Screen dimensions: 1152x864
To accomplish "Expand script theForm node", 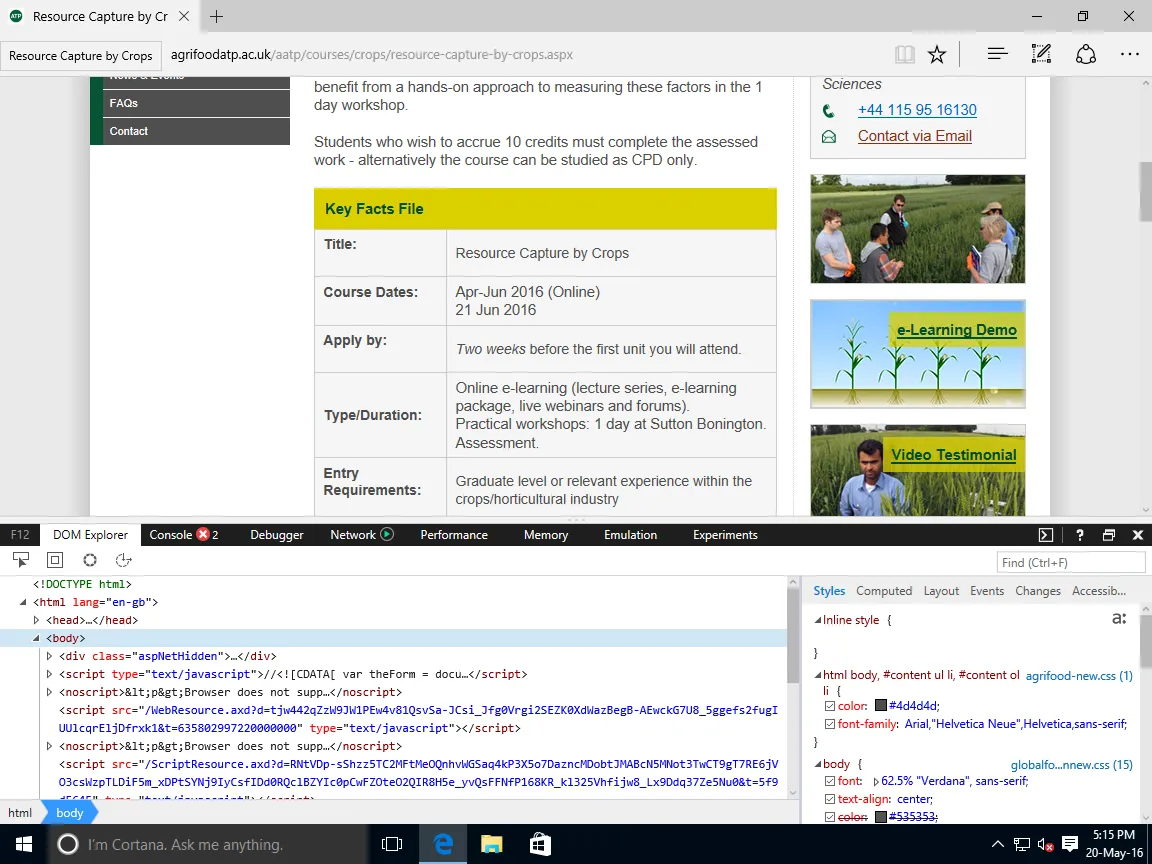I will click(49, 674).
